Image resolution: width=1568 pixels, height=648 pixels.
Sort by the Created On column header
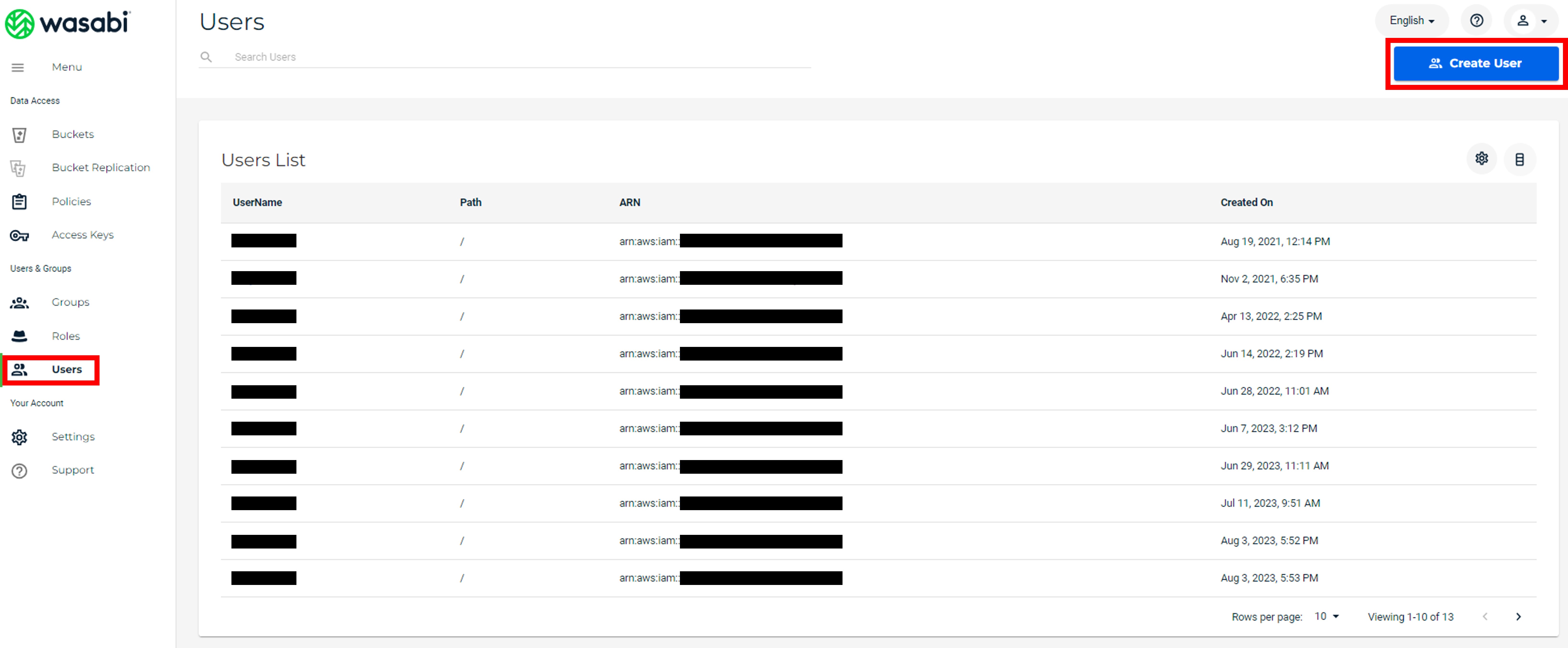click(x=1246, y=203)
